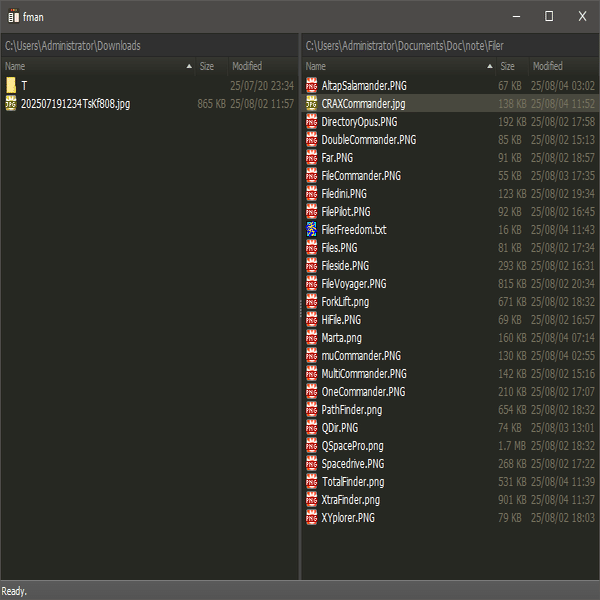600x600 pixels.
Task: Click the PNG icon of FileVoyager.PNG
Action: 311,284
